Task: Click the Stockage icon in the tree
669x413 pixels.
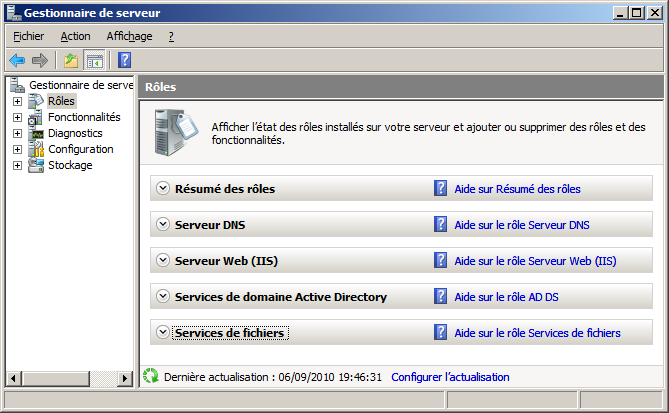Action: coord(36,165)
